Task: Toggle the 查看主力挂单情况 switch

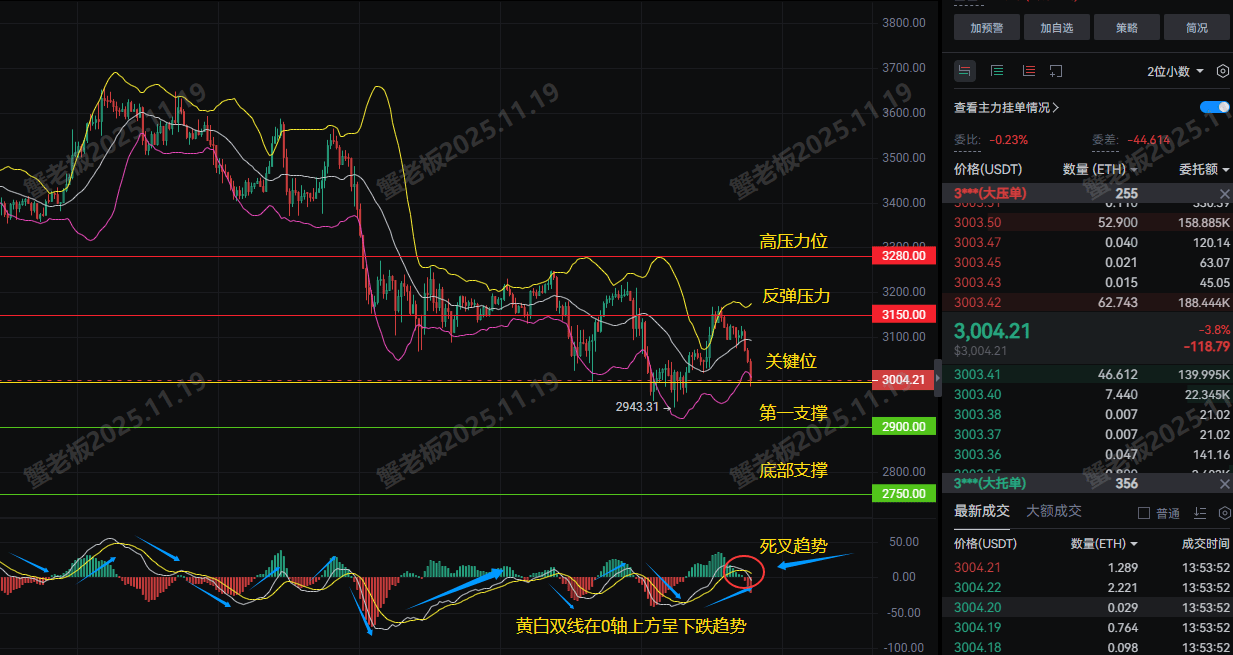Action: pos(1215,107)
